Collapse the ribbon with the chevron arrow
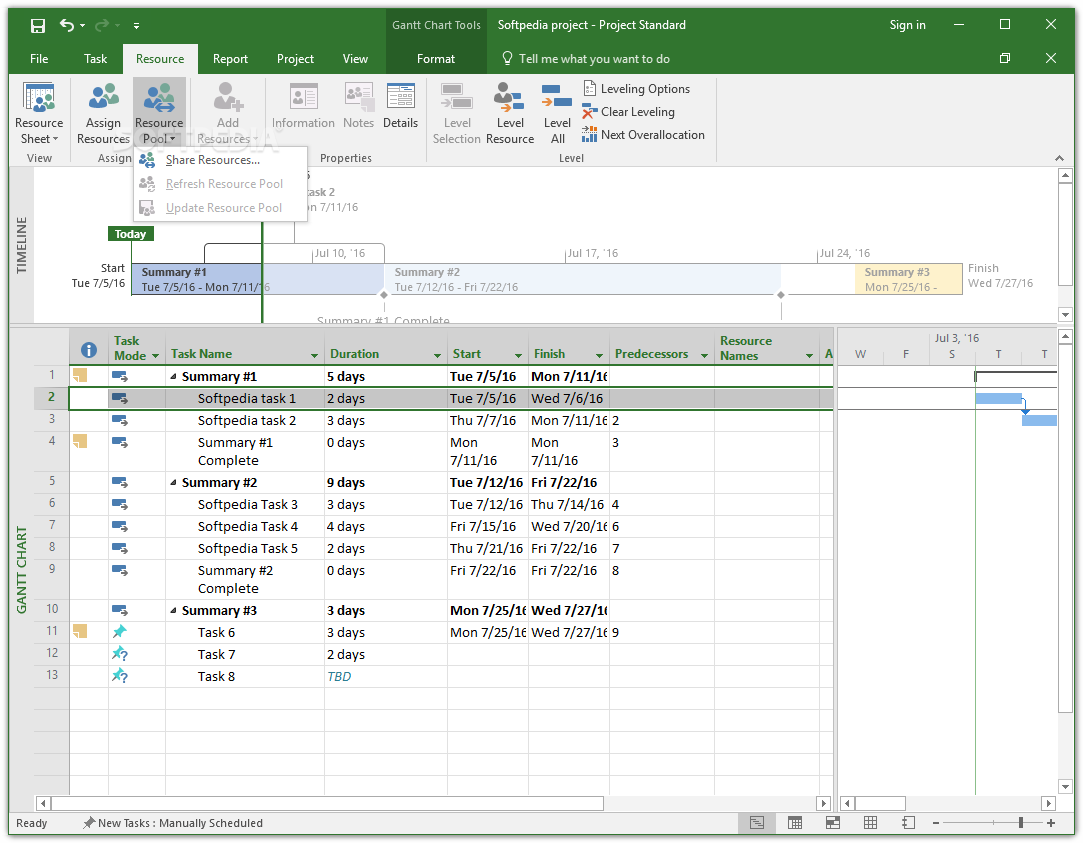The height and width of the screenshot is (843, 1083). pos(1060,158)
